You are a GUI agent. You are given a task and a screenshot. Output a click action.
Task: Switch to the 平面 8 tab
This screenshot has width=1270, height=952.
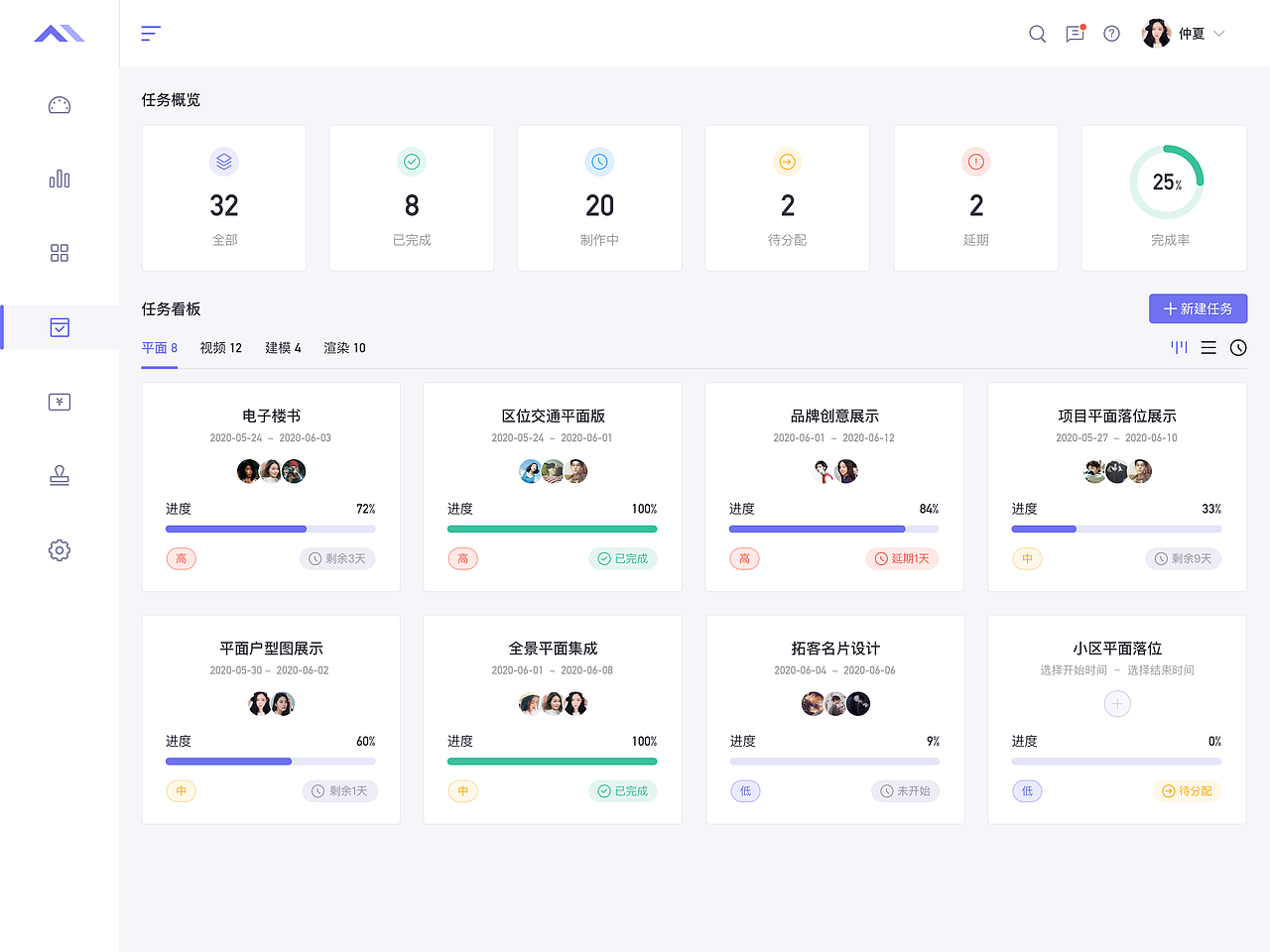160,348
